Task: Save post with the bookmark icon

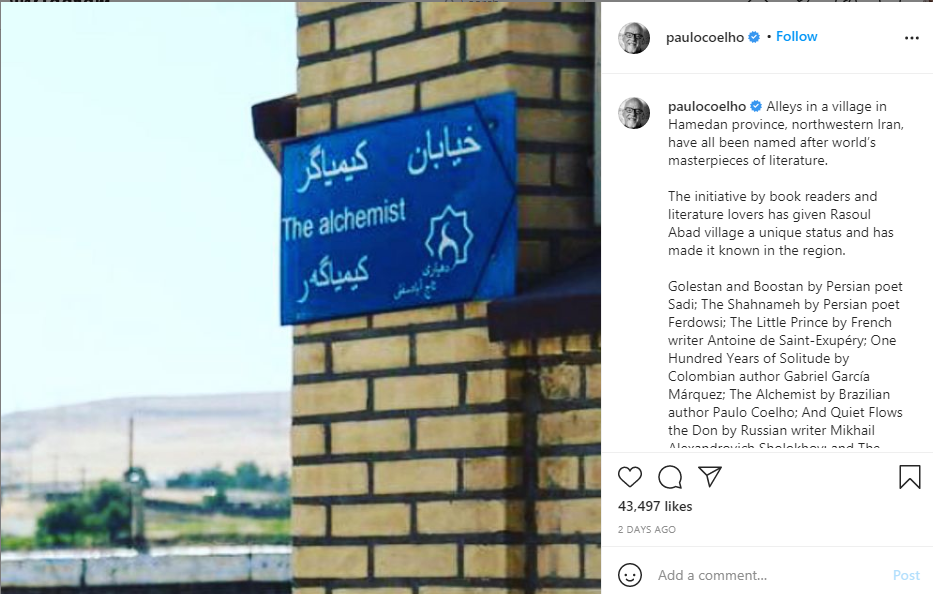Action: tap(910, 477)
